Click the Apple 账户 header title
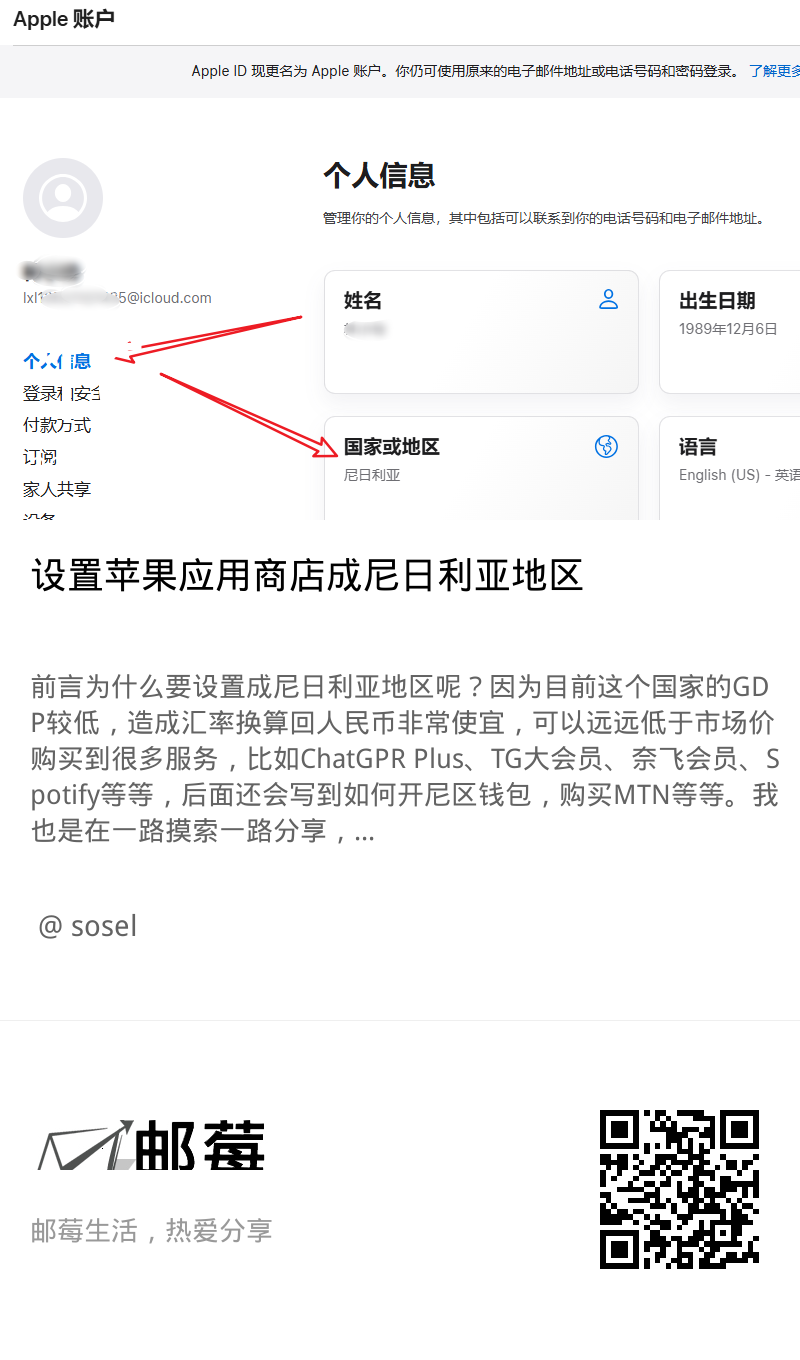 (x=64, y=20)
